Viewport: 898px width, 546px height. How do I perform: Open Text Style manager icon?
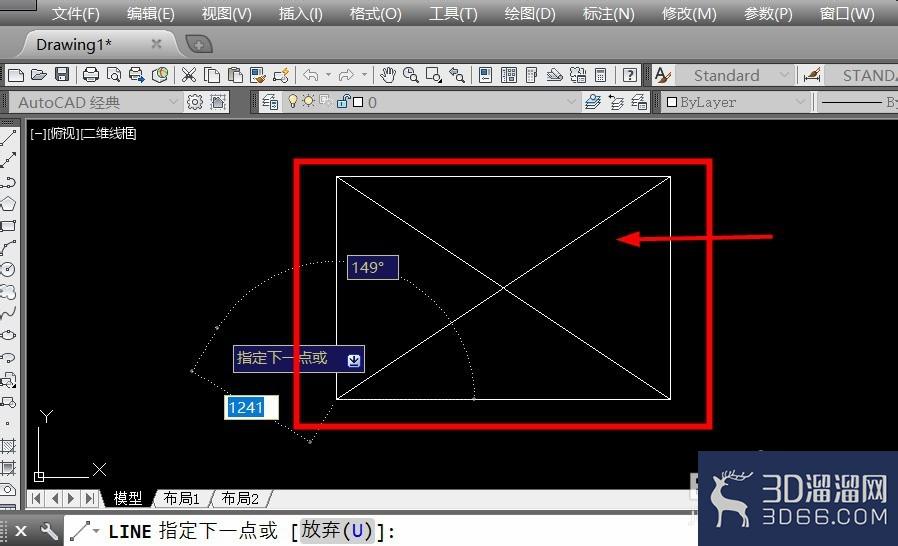663,75
